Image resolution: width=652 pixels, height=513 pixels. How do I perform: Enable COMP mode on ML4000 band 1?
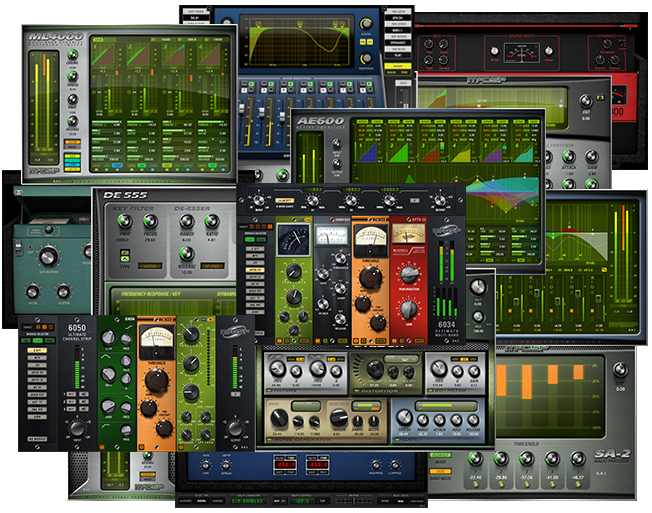[117, 165]
